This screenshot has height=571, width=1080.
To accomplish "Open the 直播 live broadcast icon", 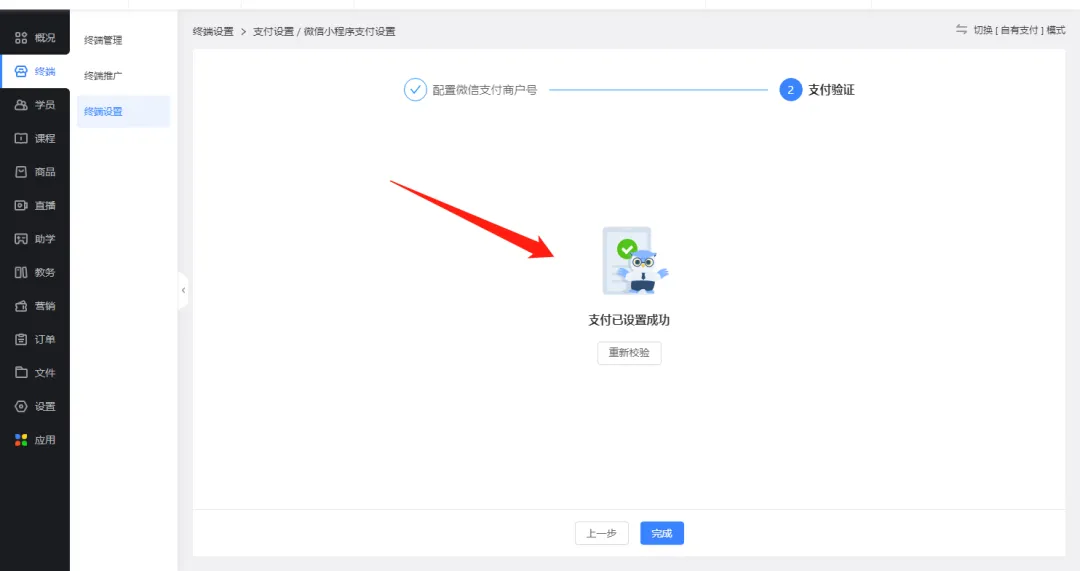I will [21, 205].
